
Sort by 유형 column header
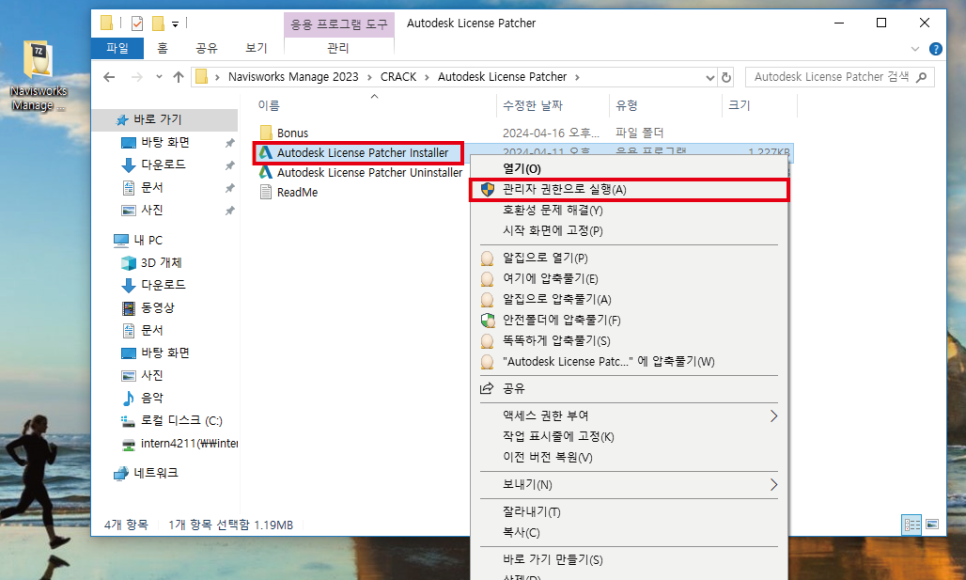tap(627, 105)
